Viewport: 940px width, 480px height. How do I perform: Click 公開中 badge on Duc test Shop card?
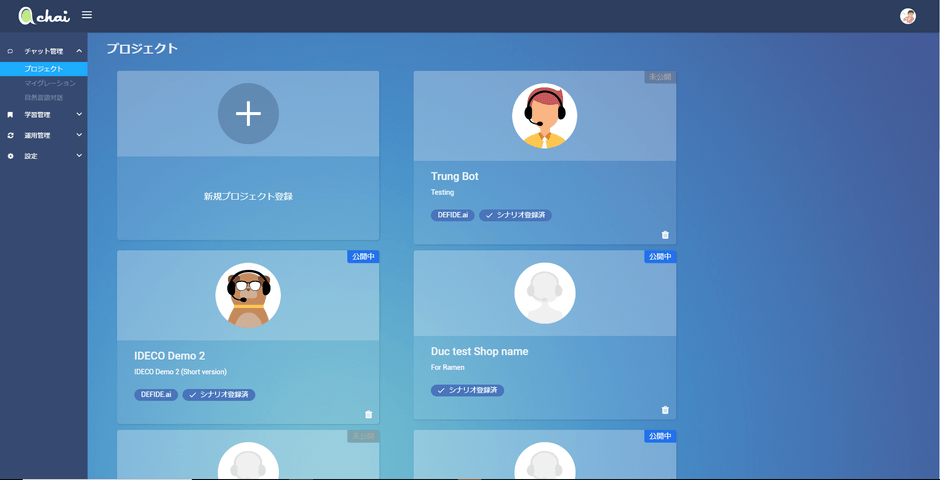pos(660,256)
